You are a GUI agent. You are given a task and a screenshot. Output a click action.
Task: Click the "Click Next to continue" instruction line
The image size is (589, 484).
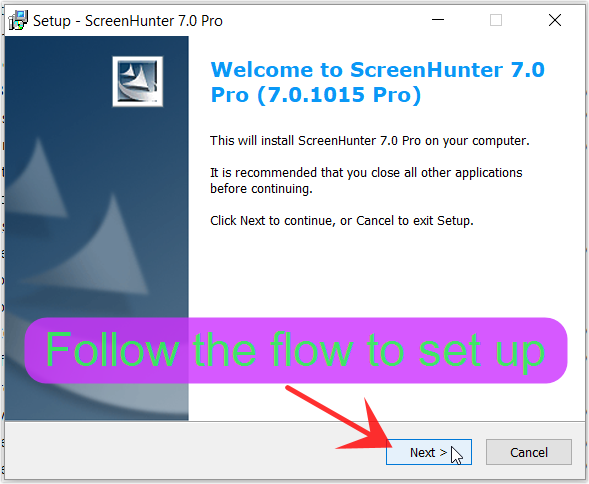341,221
